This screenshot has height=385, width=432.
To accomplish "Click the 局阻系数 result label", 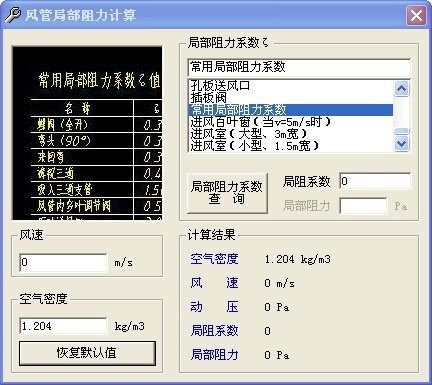I will (x=214, y=331).
